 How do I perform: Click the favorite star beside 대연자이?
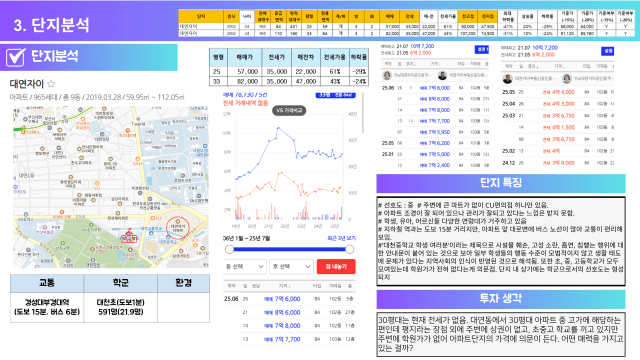pos(51,84)
